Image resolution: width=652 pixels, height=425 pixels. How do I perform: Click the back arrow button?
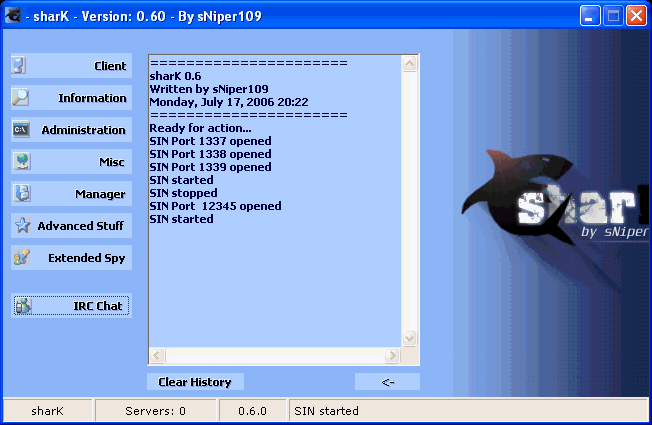click(387, 382)
